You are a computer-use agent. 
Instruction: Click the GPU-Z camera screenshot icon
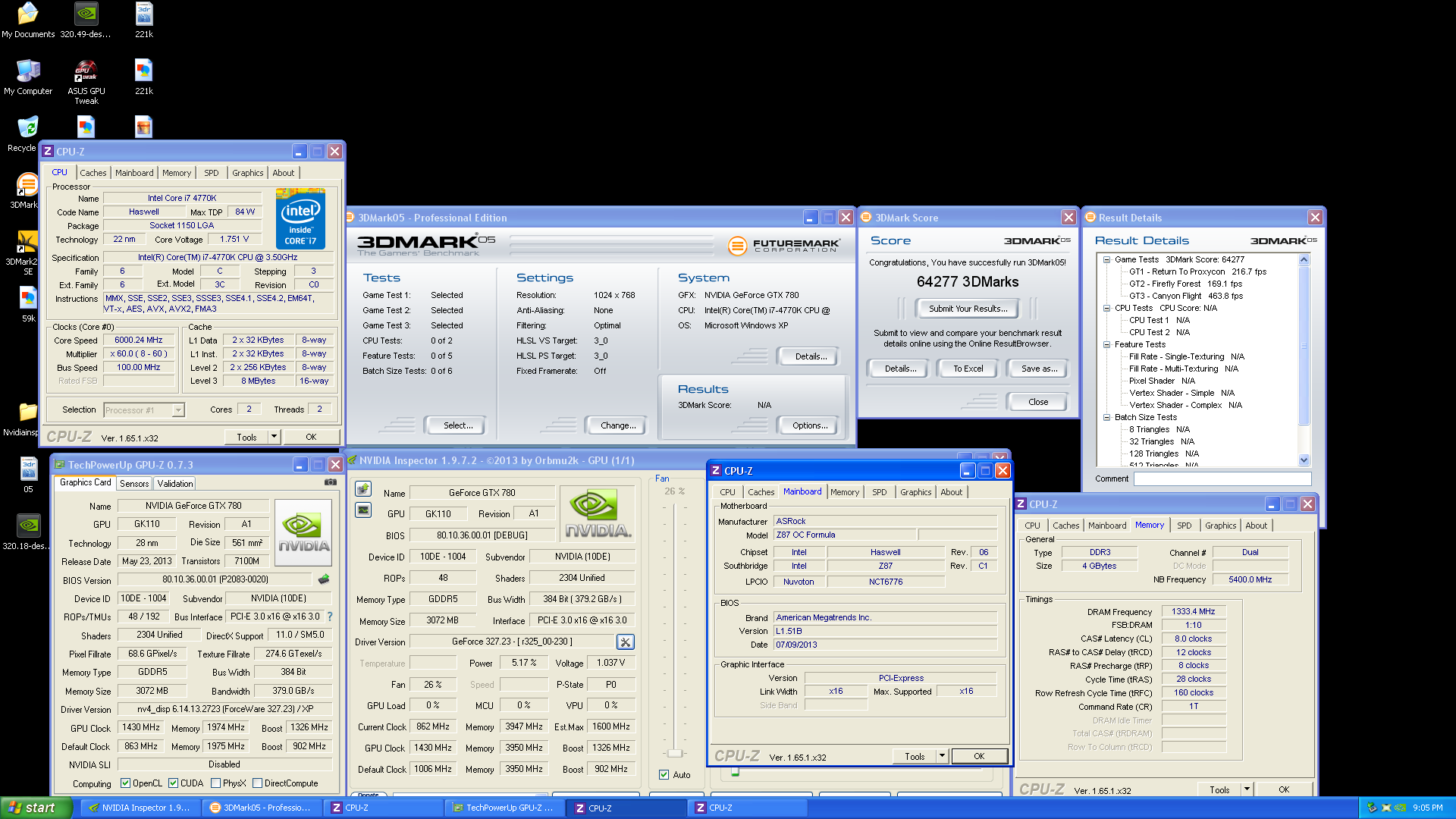coord(331,482)
